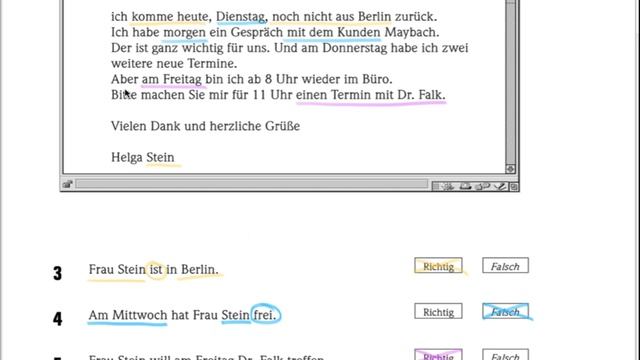Click the circled word 'frei.' in question 4
The image size is (640, 360).
[265, 315]
